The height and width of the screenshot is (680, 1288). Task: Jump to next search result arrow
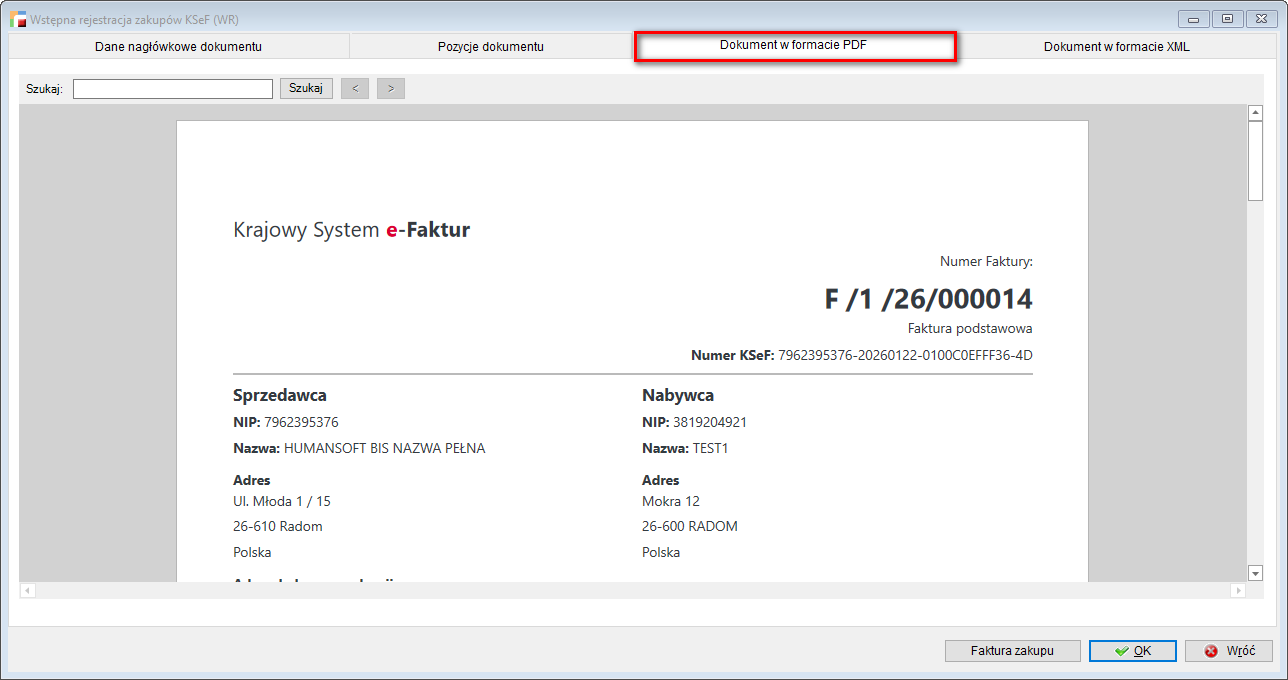(390, 89)
